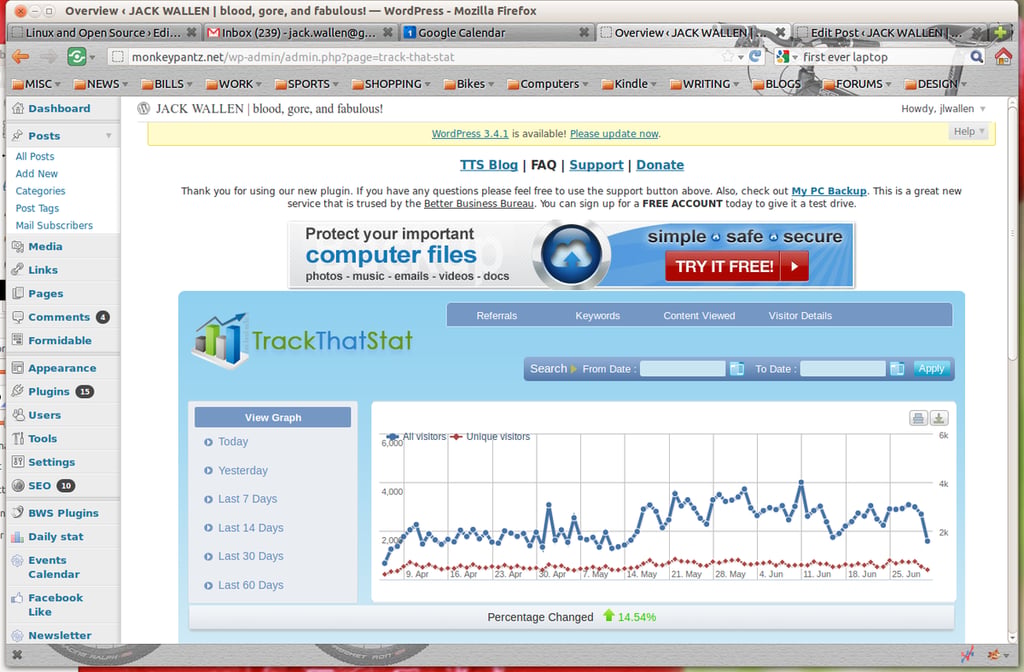Collapse the Posts submenu arrow
This screenshot has height=672, width=1024.
[x=108, y=136]
